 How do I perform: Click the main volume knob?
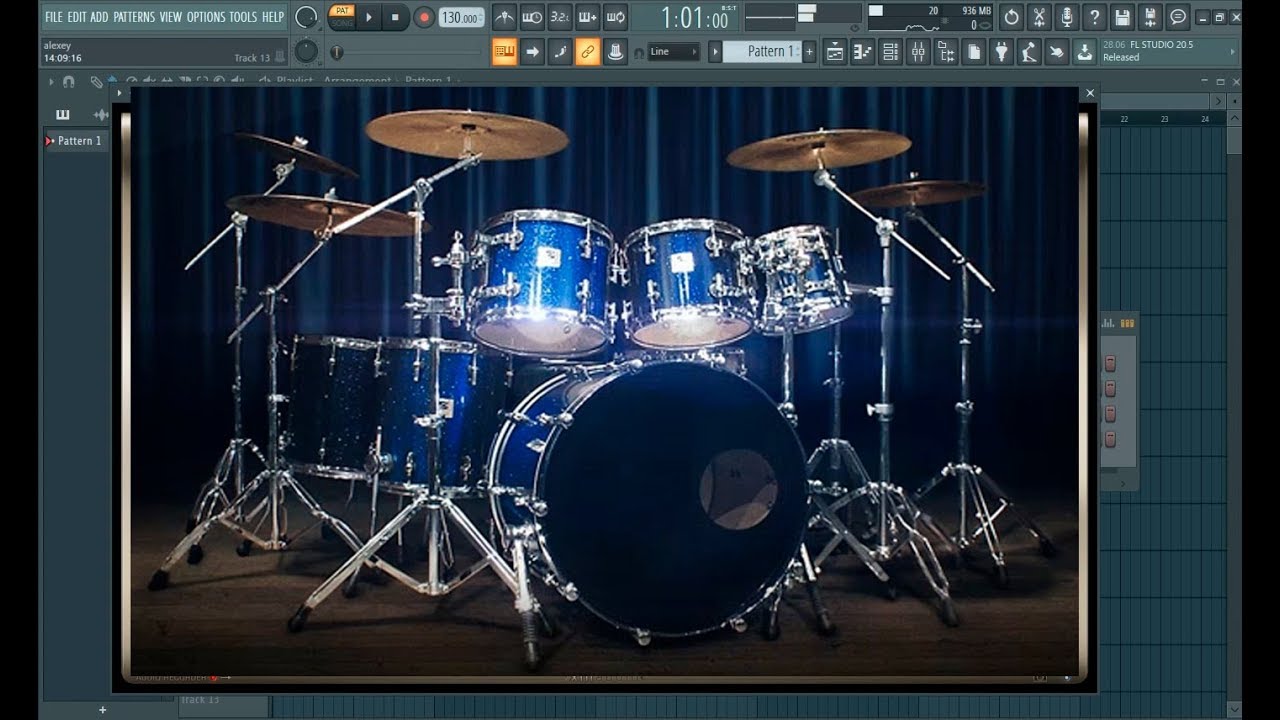[307, 17]
